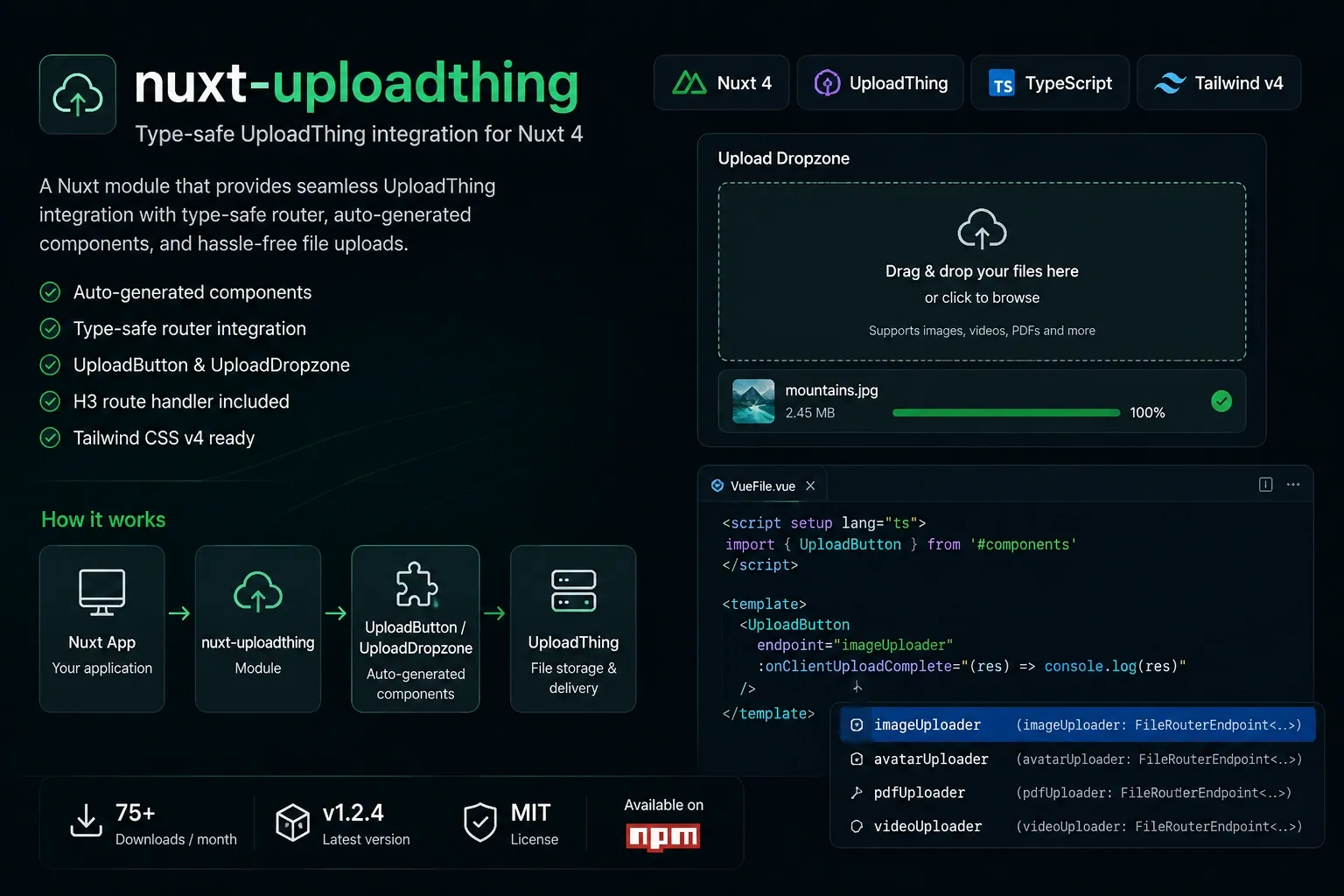Screen dimensions: 1344x896
Task: Click the Tailwind v4 badge
Action: (x=1219, y=83)
